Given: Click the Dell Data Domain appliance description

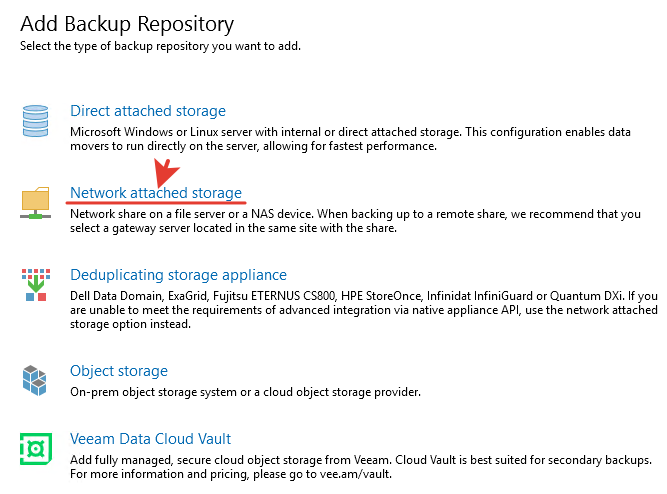Looking at the screenshot, I should pos(350,303).
